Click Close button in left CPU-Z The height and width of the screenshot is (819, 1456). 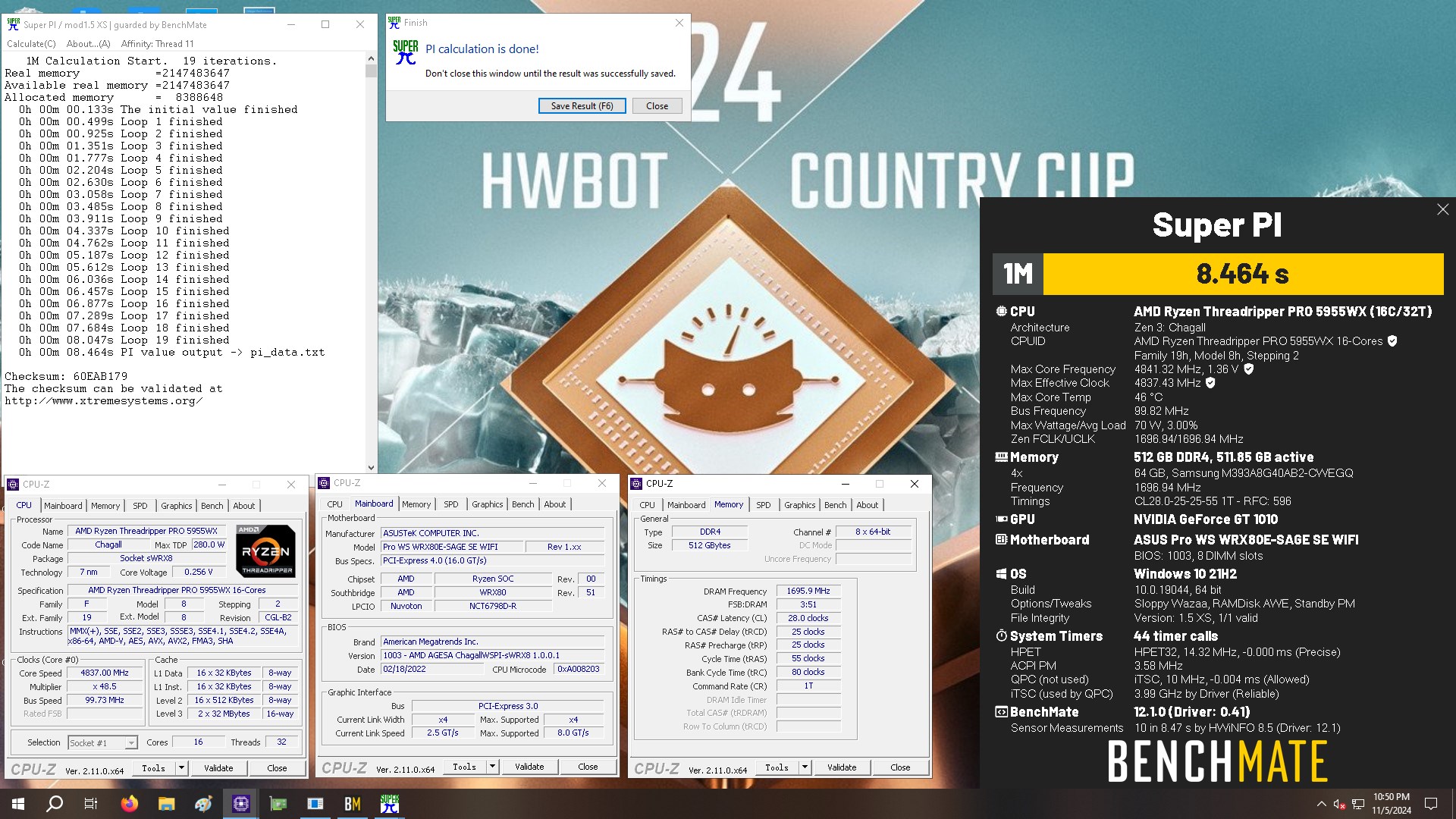277,768
